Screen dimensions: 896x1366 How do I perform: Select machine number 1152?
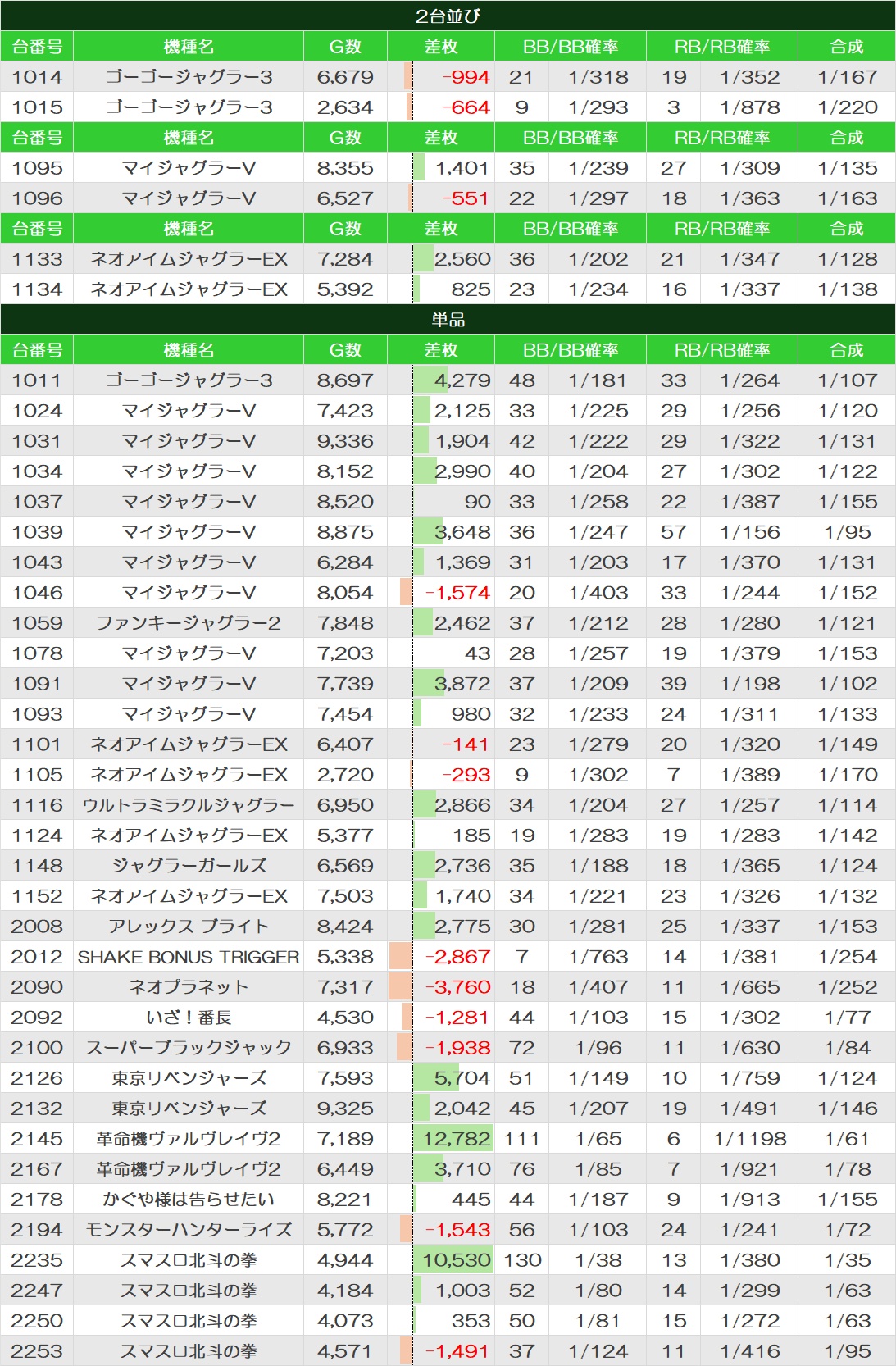pyautogui.click(x=37, y=896)
